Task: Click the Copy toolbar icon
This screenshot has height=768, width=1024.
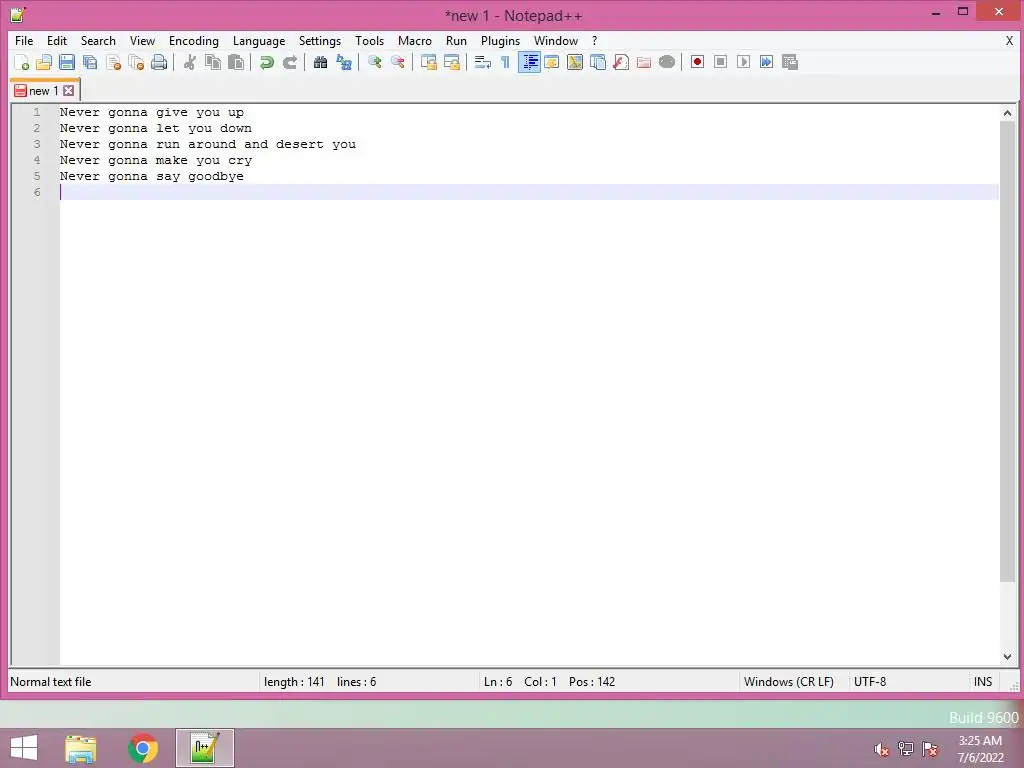Action: [213, 62]
